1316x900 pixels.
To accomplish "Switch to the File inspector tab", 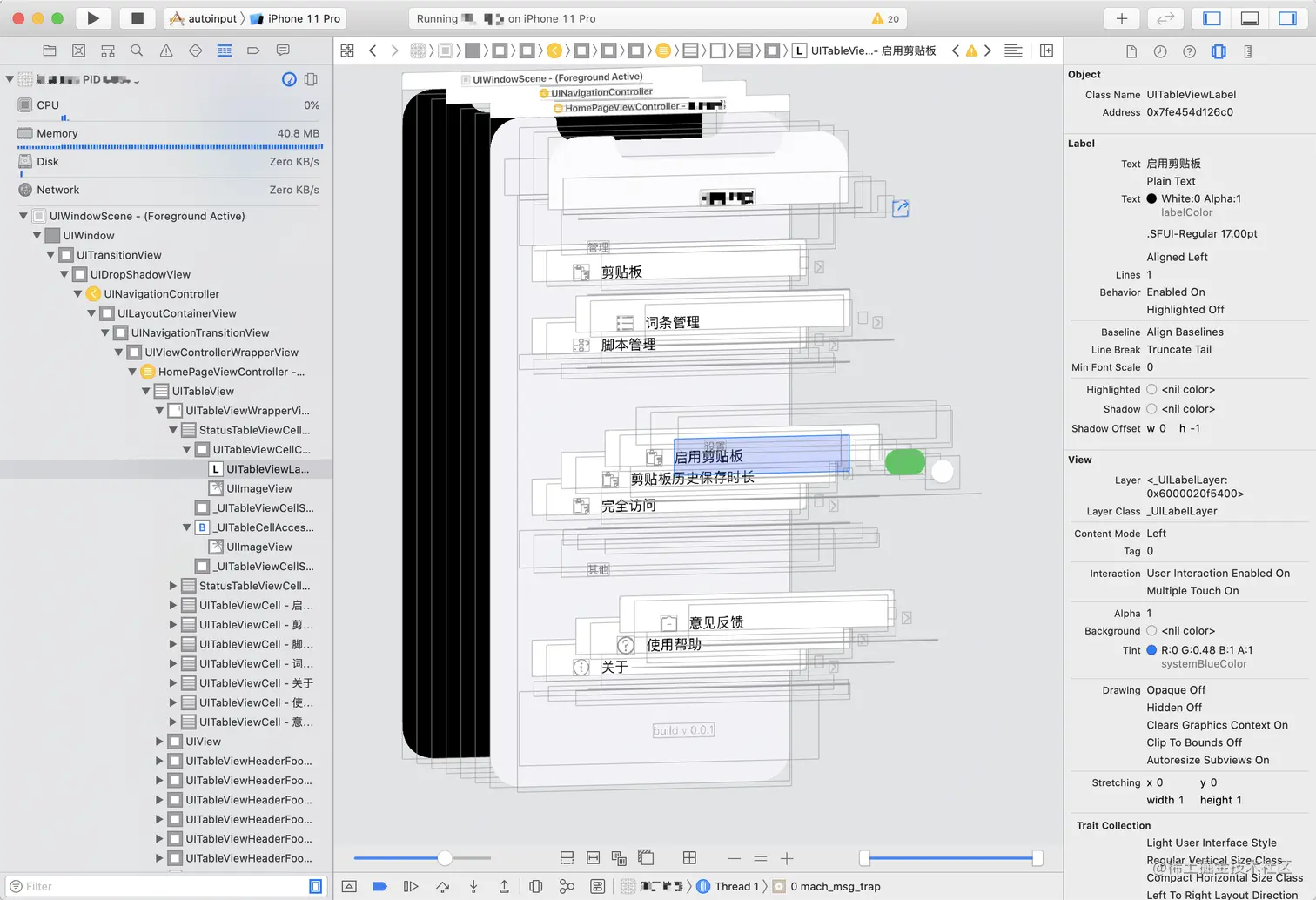I will pyautogui.click(x=1131, y=51).
